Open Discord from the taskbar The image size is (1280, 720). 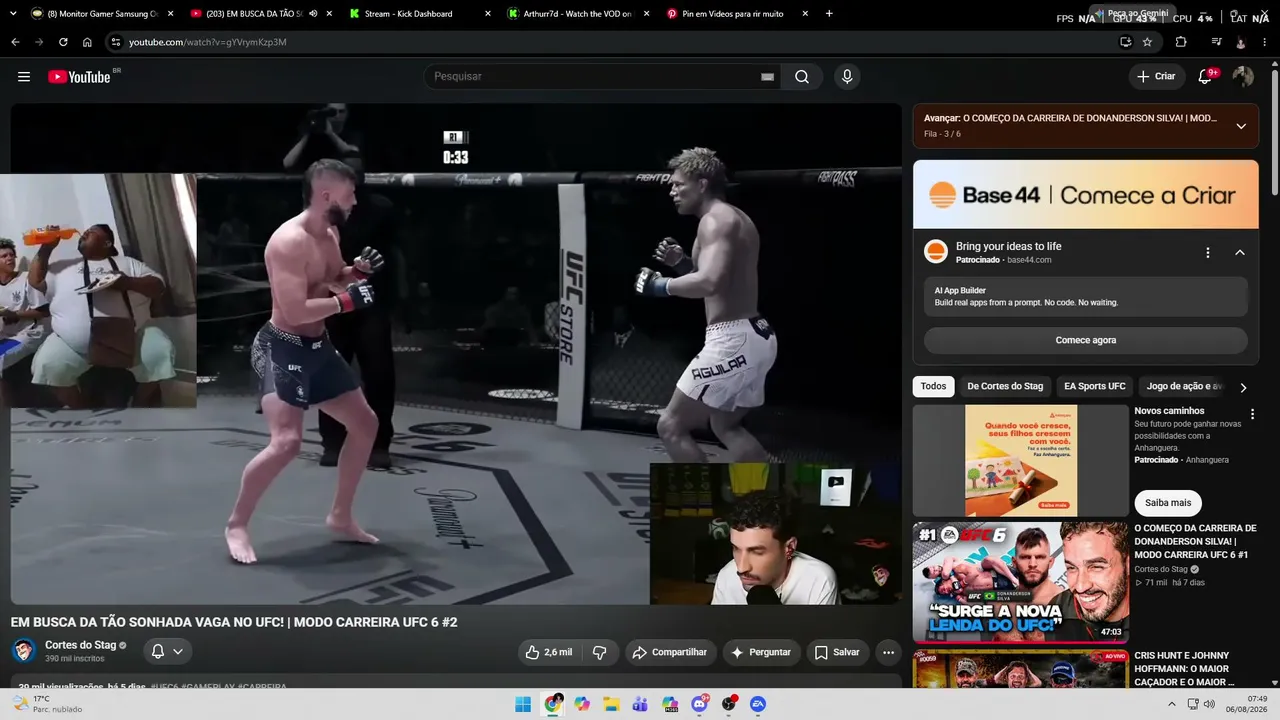700,704
